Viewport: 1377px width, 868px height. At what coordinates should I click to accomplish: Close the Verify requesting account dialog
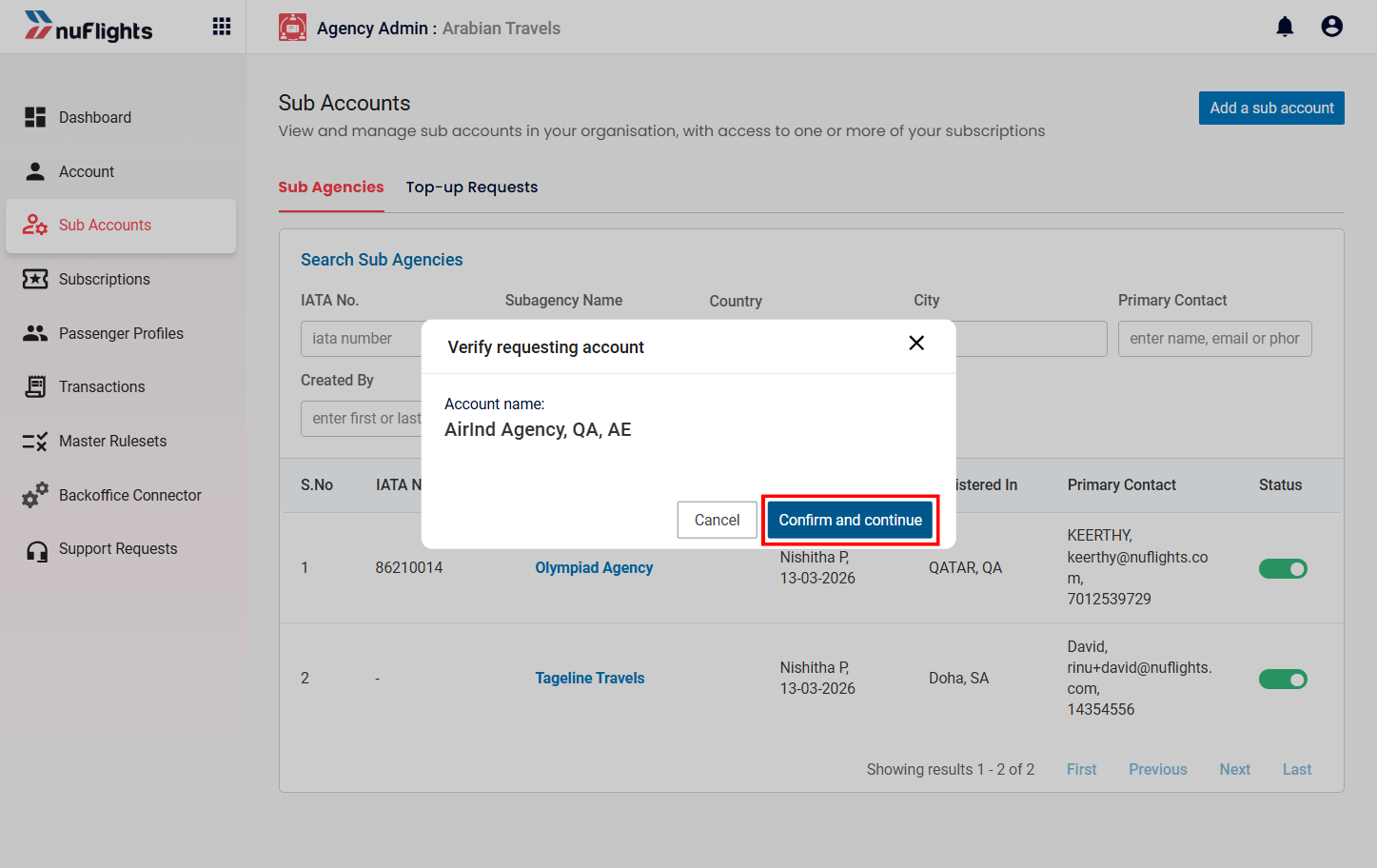[x=916, y=343]
